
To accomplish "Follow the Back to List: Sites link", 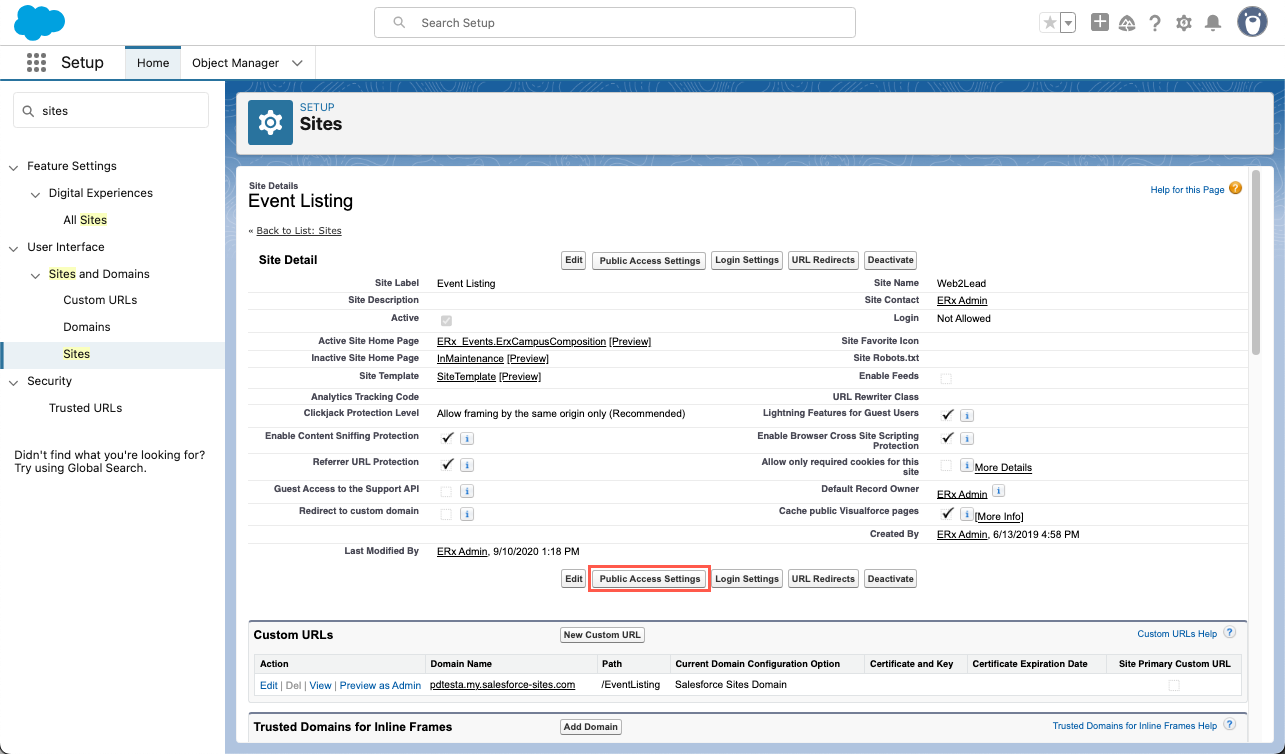I will click(298, 231).
